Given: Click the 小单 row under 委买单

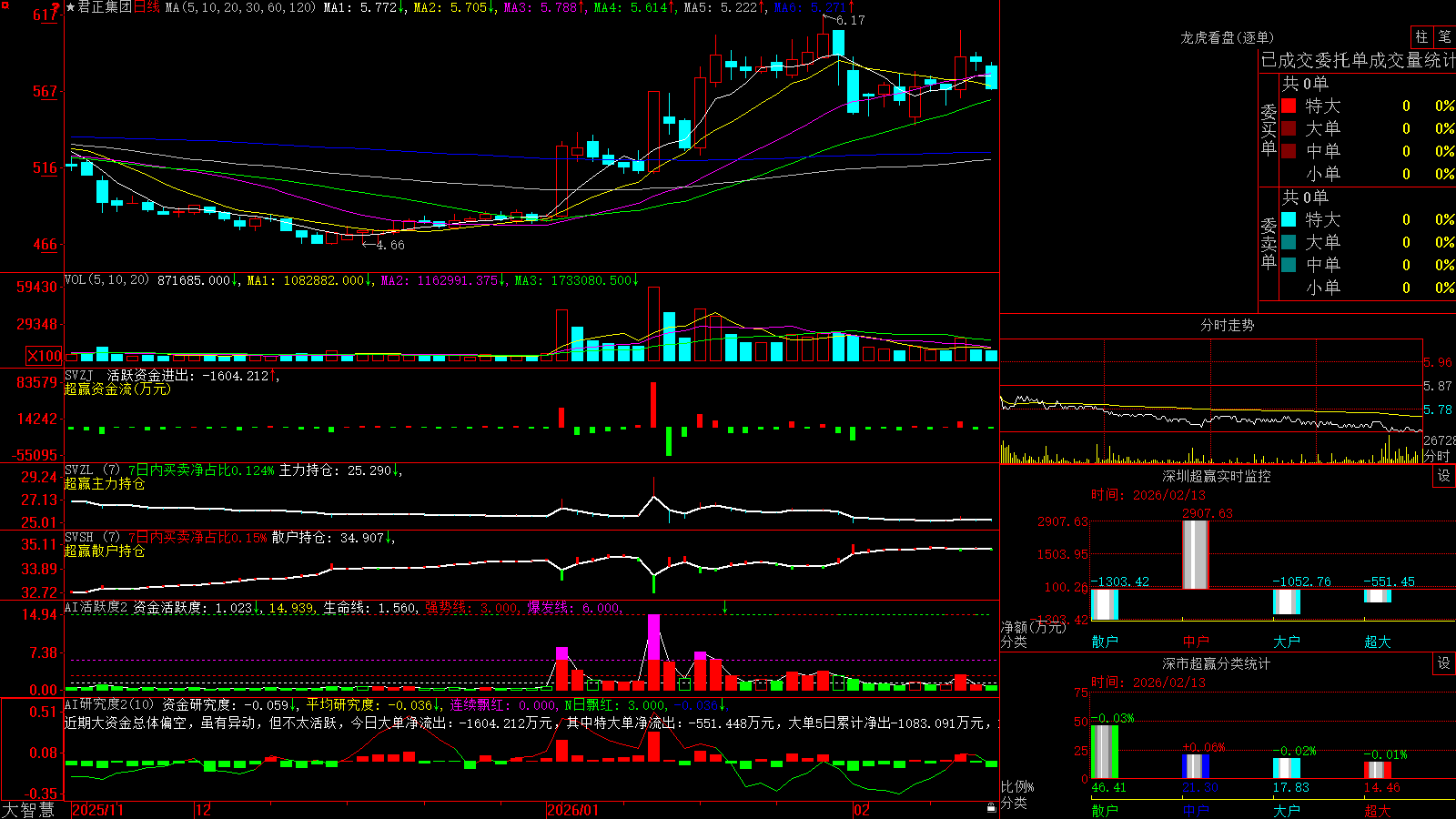Looking at the screenshot, I should (1367, 174).
